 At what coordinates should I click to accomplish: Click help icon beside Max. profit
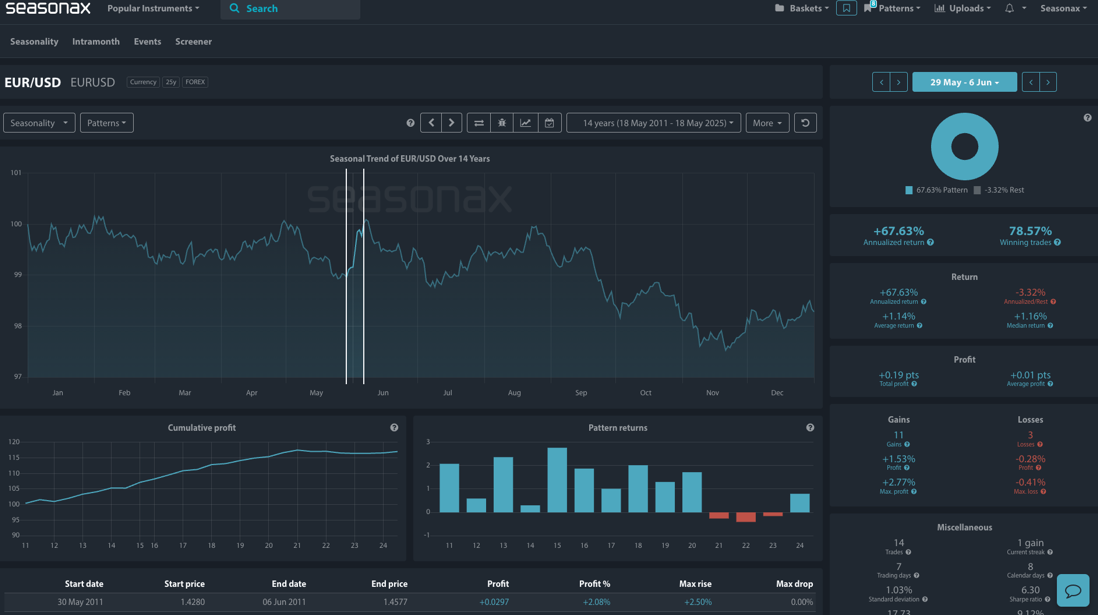click(914, 492)
